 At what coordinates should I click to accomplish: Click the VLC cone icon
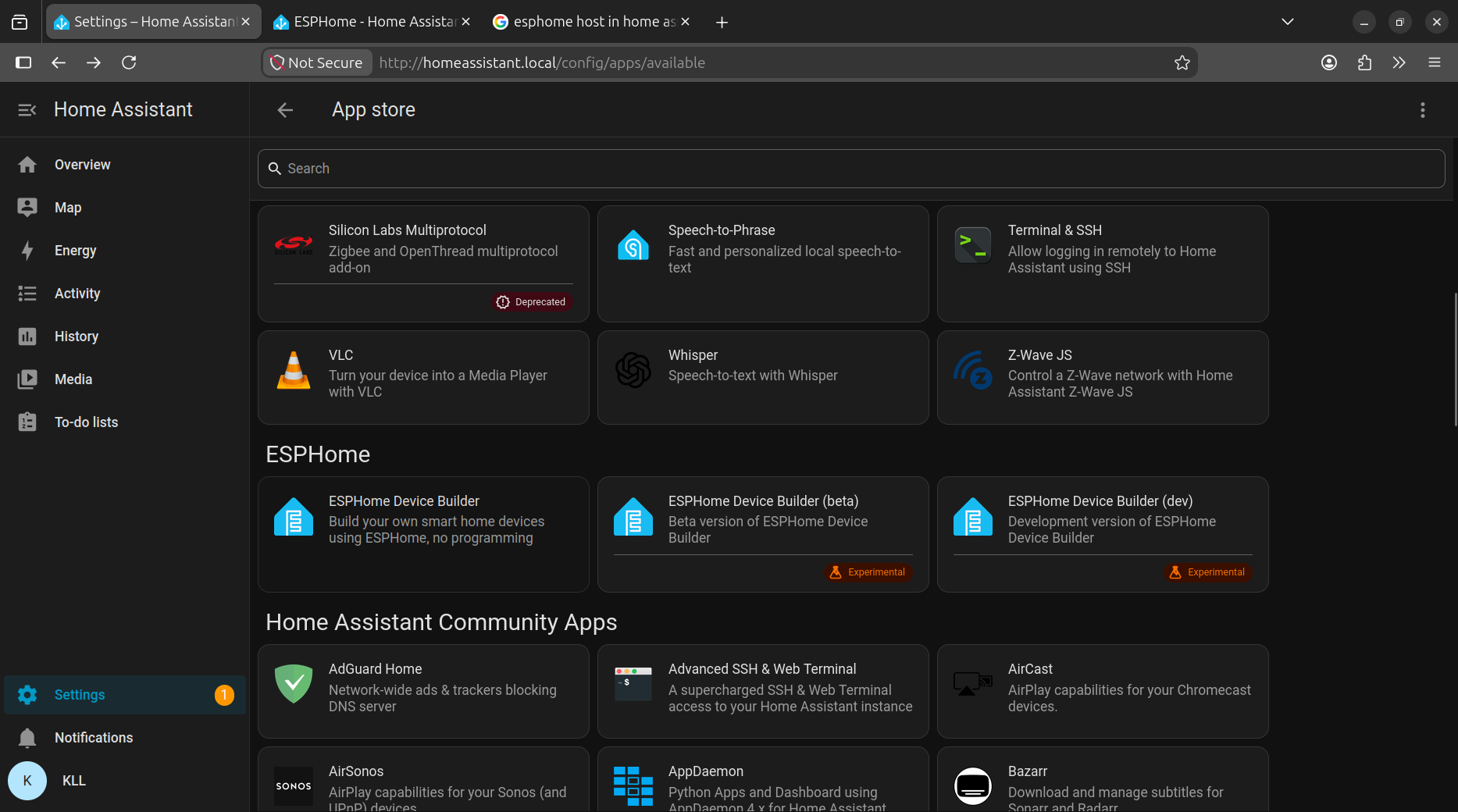(294, 370)
